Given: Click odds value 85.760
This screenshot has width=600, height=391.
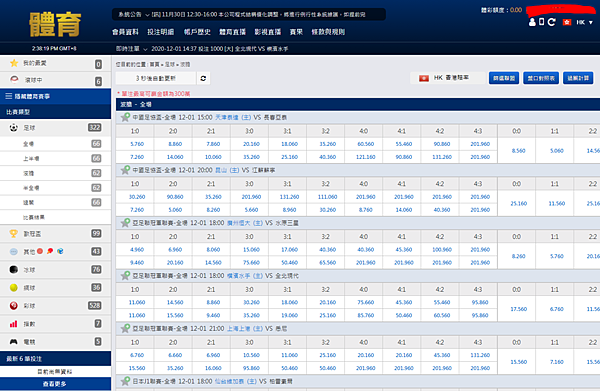Looking at the screenshot, I should pos(365,316).
